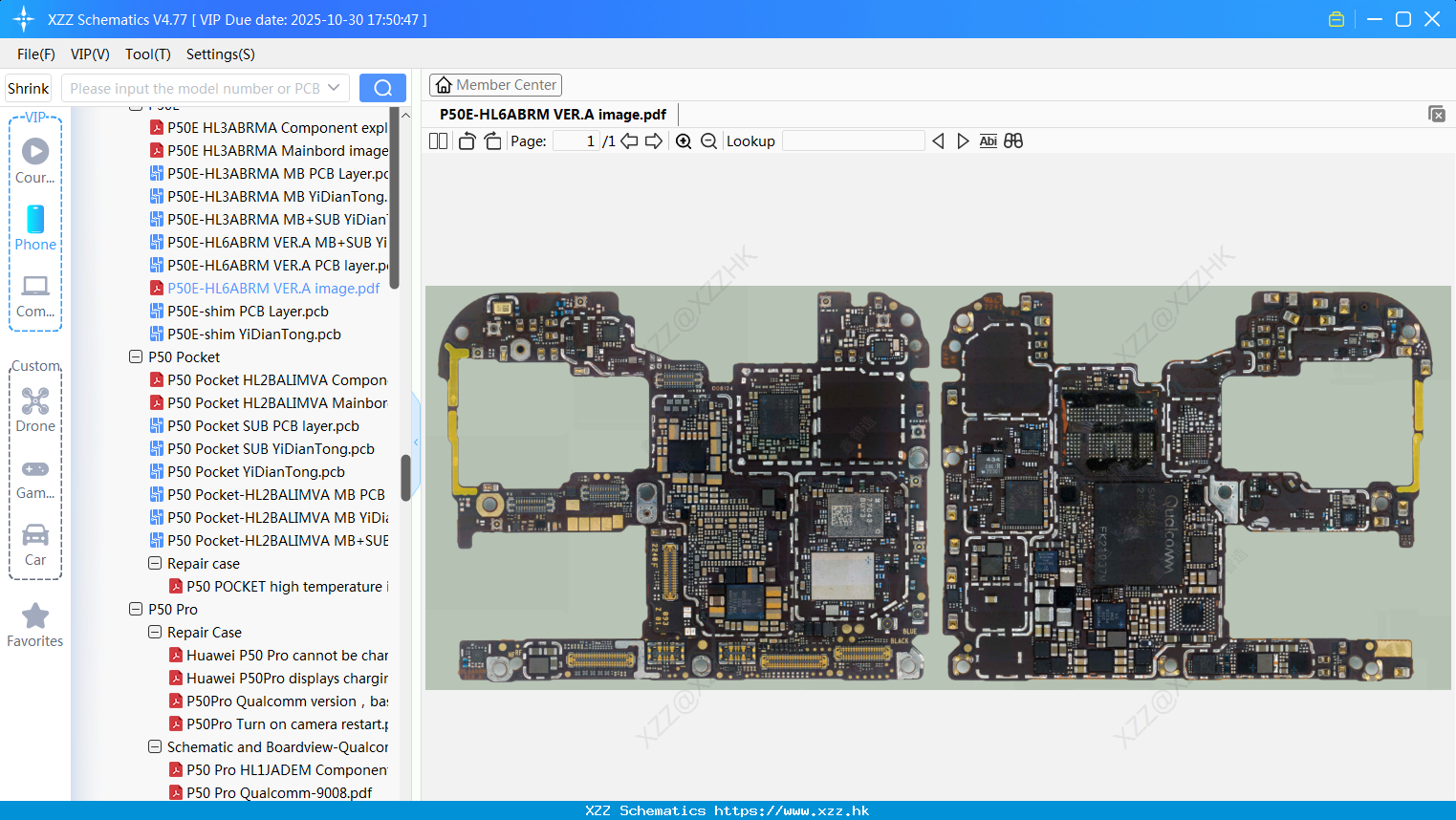The image size is (1456, 820).
Task: Find next lookup result triangle
Action: coord(963,141)
